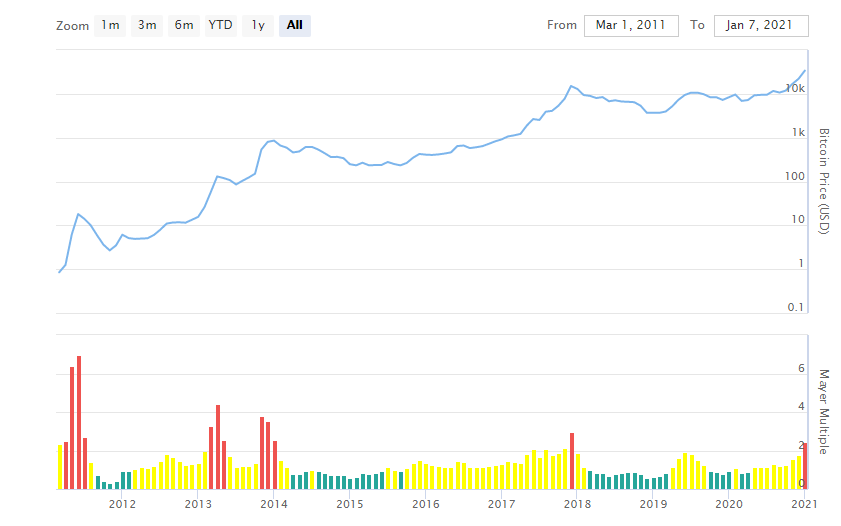Viewport: 841px width, 526px height.
Task: Open the From date field Mar 1, 2011
Action: 631,25
